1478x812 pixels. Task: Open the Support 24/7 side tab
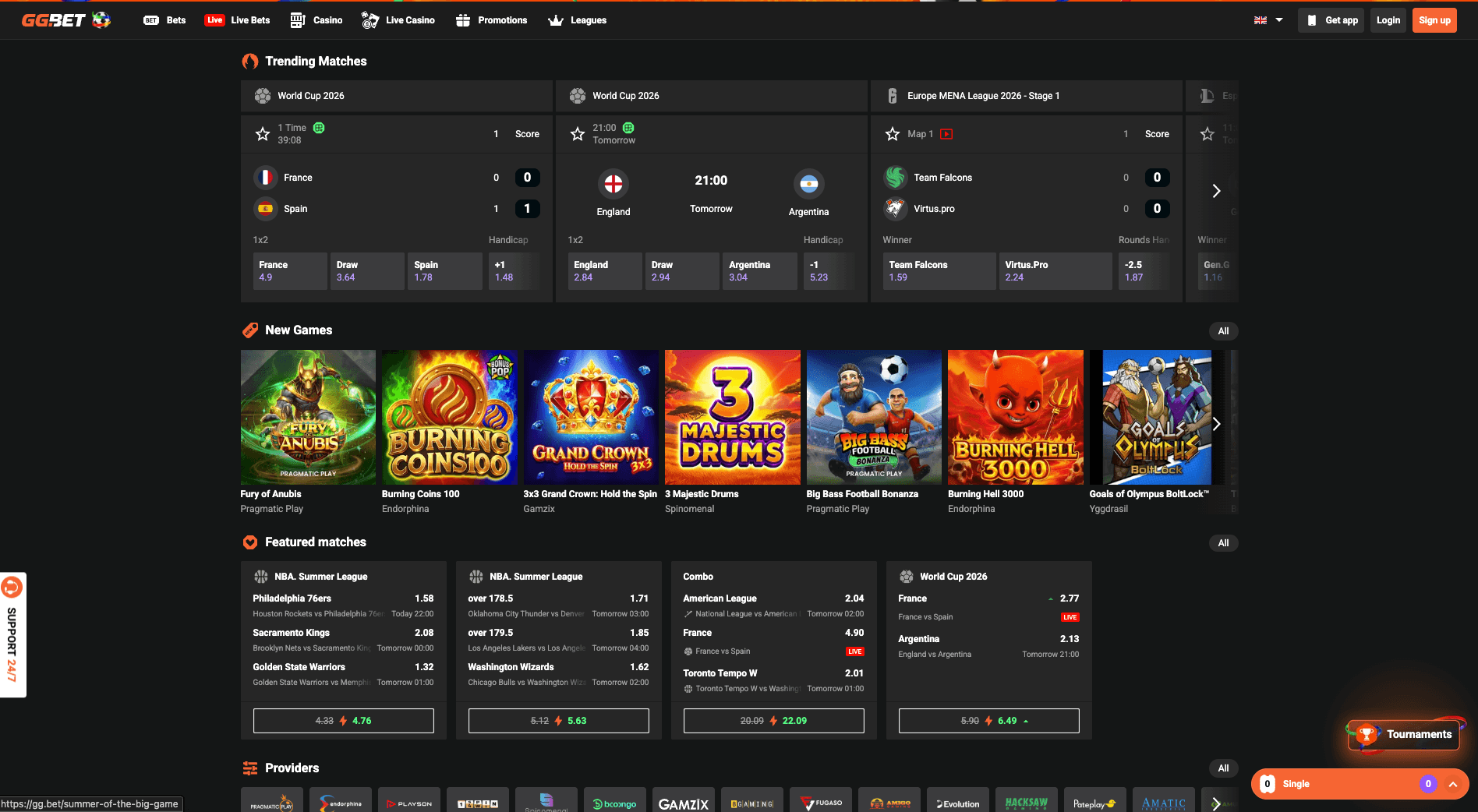pyautogui.click(x=12, y=635)
